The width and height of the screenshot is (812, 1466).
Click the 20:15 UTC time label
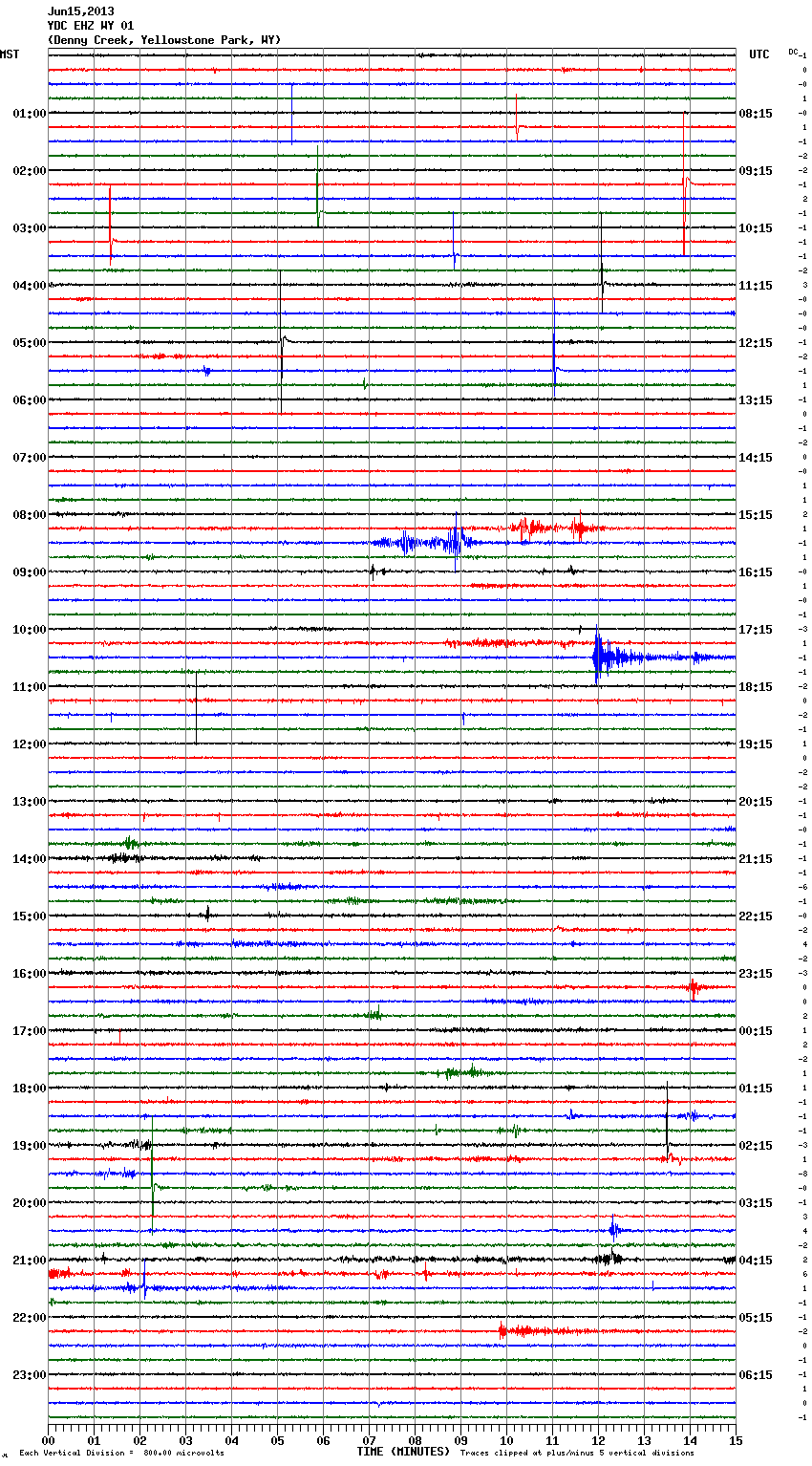[x=756, y=802]
